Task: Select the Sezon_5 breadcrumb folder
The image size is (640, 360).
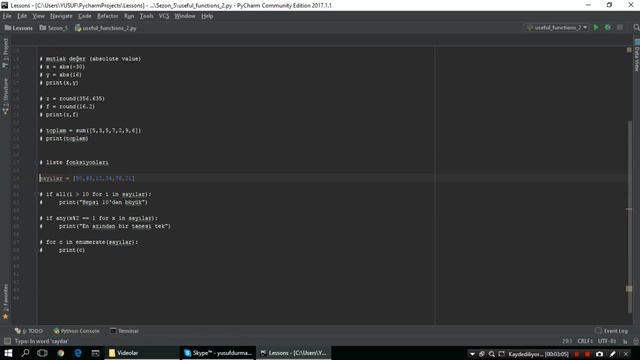Action: pos(53,28)
